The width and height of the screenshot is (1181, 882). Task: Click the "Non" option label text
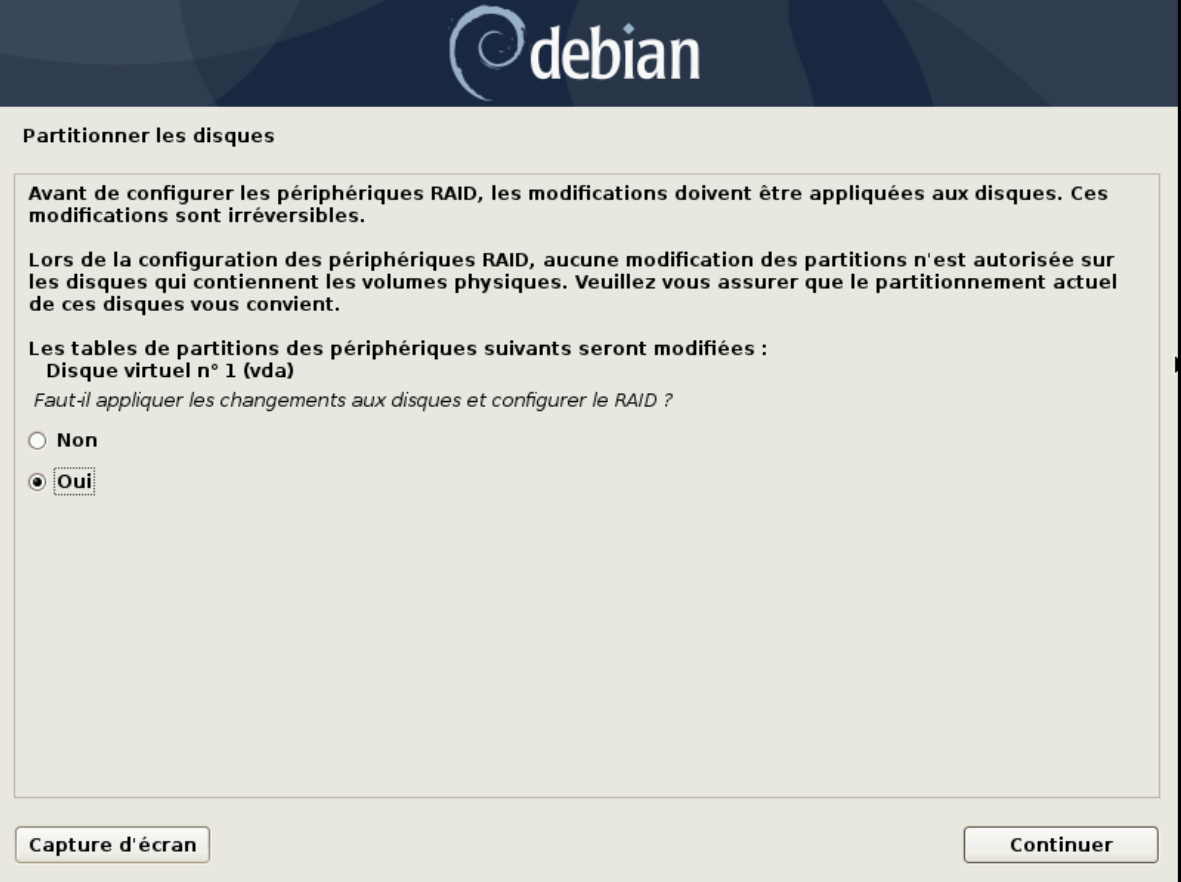click(77, 440)
